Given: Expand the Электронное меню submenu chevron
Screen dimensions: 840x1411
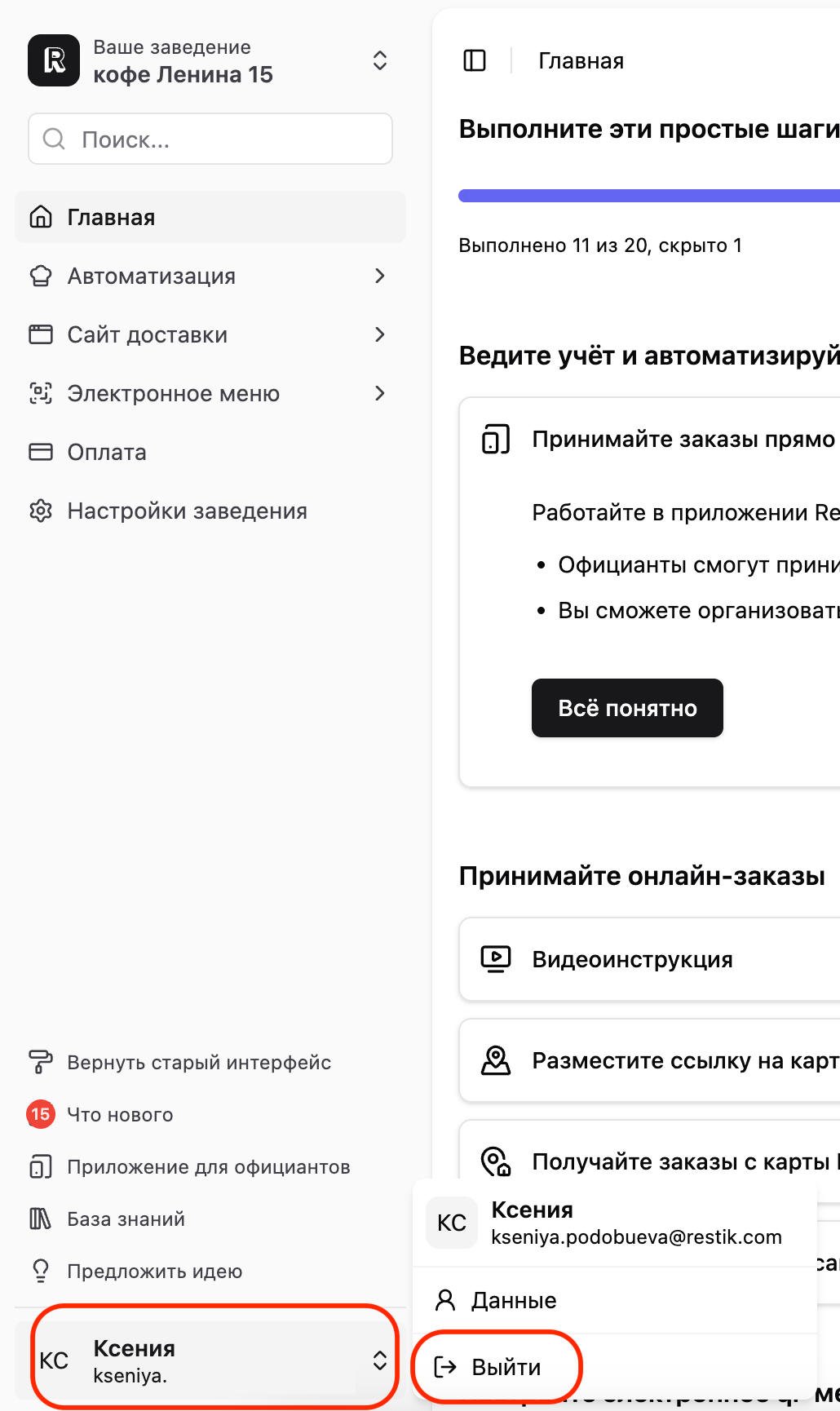Looking at the screenshot, I should tap(379, 393).
